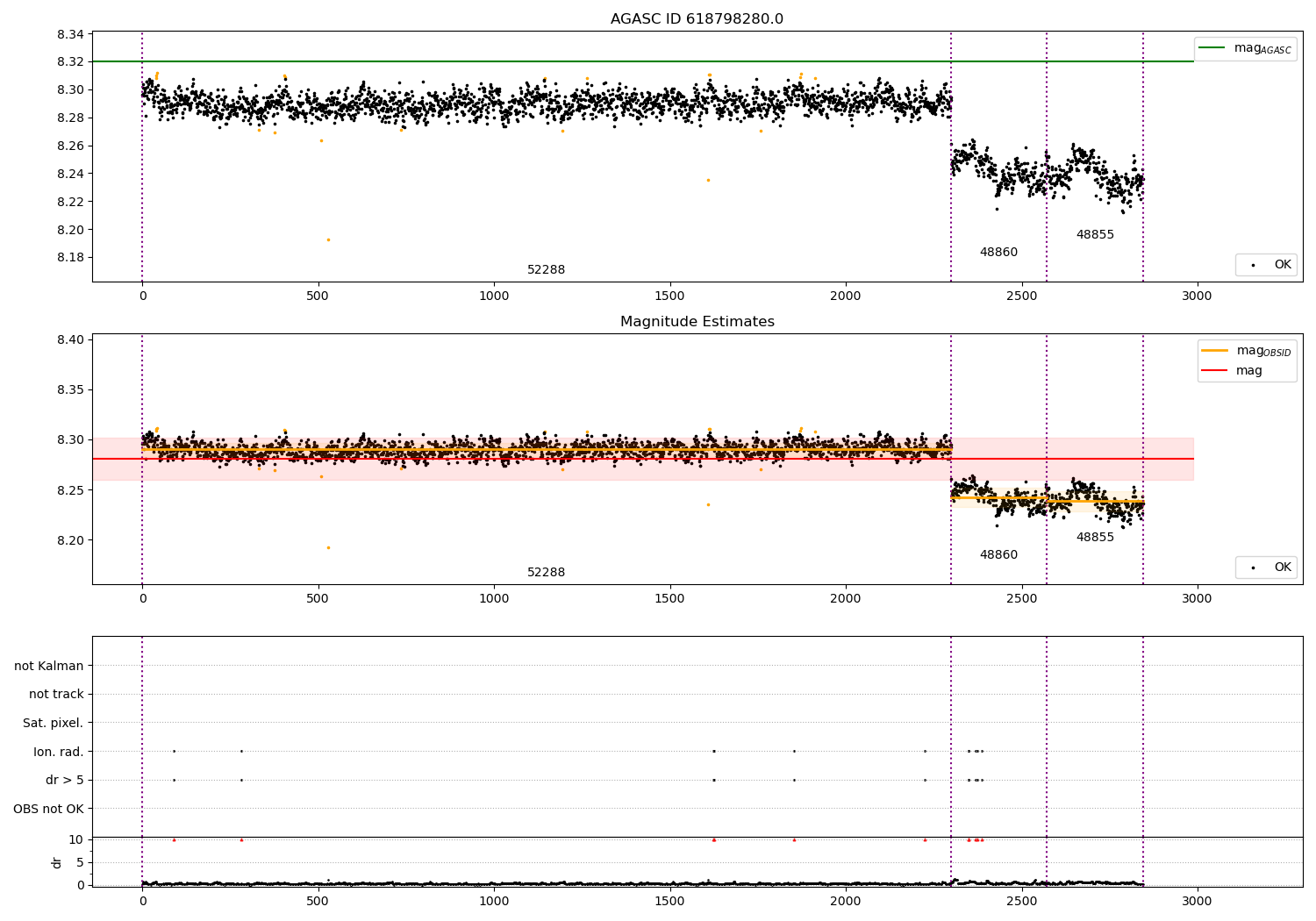
Task: Click the '8.32' y-axis tick in top plot
Action: (69, 62)
